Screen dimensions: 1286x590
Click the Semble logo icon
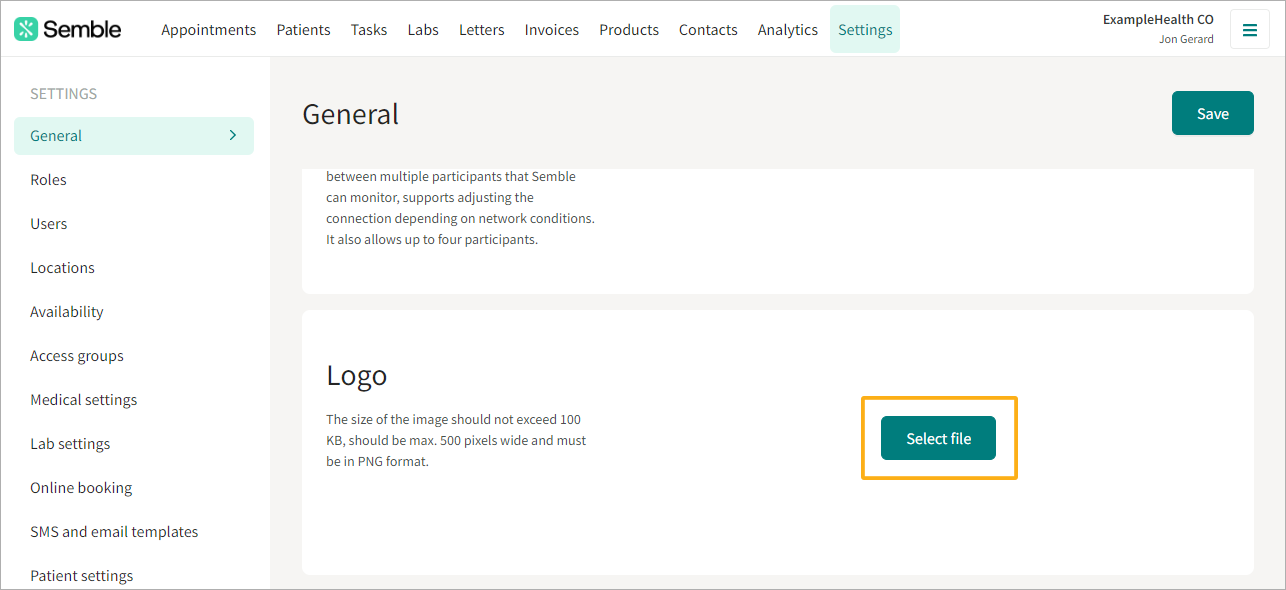pyautogui.click(x=25, y=29)
